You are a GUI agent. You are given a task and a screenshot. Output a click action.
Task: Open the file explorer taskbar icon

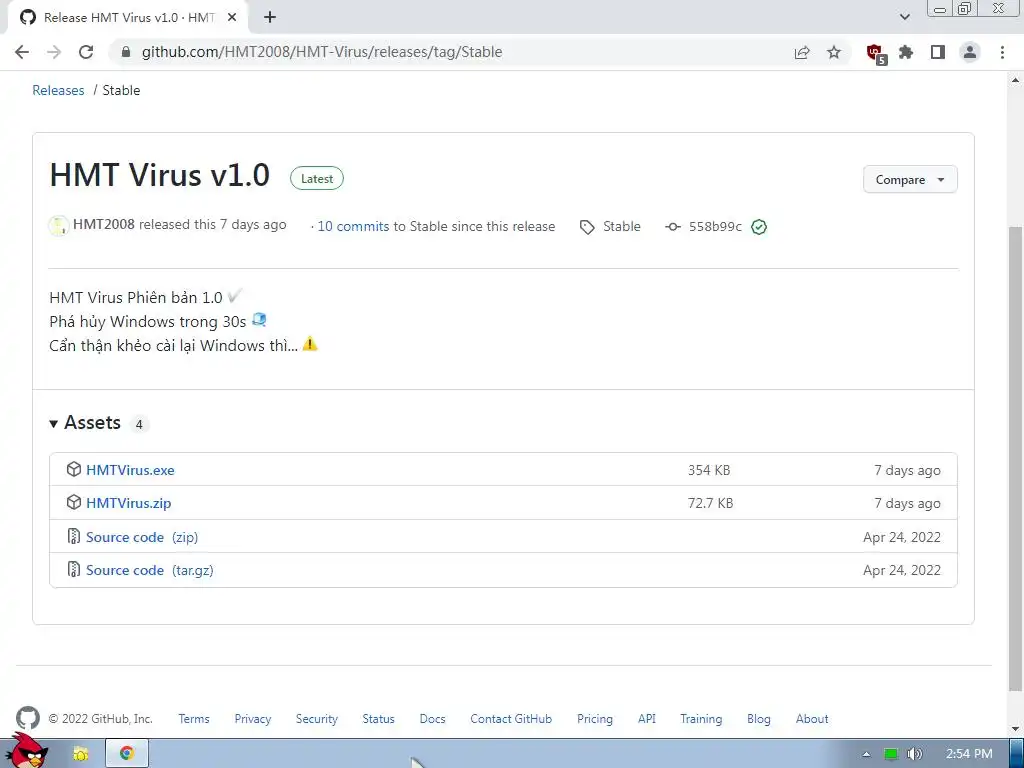coord(81,754)
